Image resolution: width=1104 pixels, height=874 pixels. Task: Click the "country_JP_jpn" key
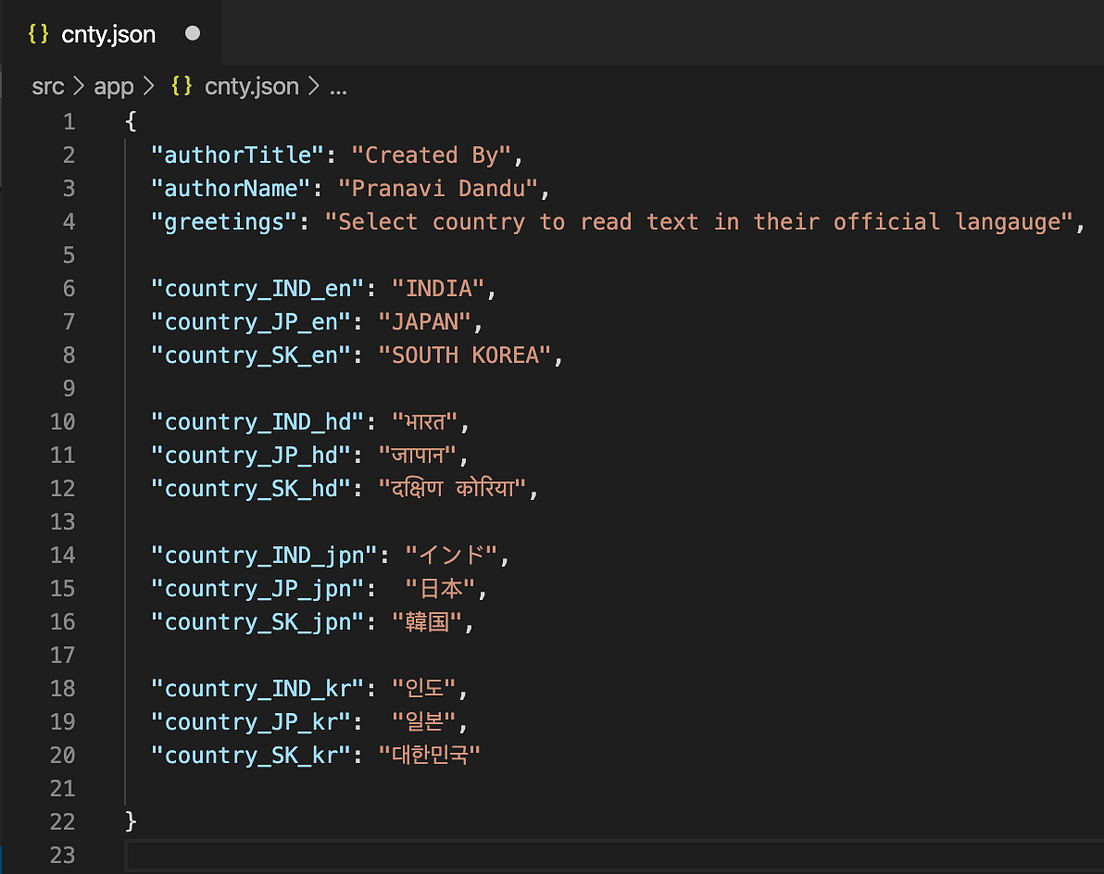[x=258, y=589]
